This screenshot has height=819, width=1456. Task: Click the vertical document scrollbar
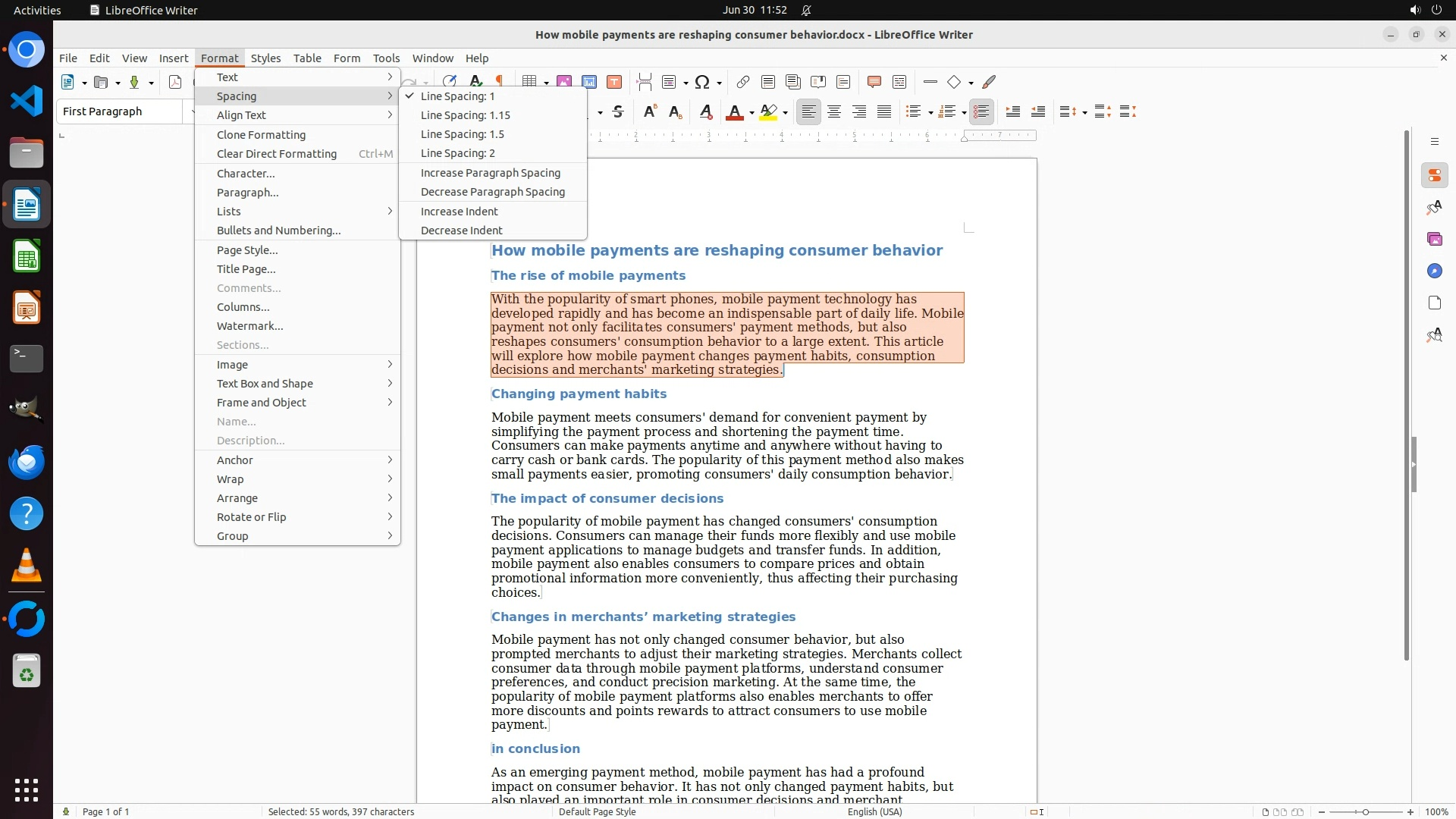coord(1407,394)
